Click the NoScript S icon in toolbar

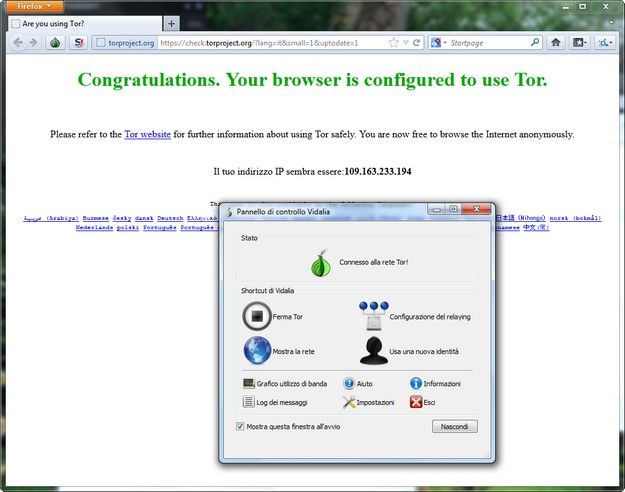tap(79, 43)
